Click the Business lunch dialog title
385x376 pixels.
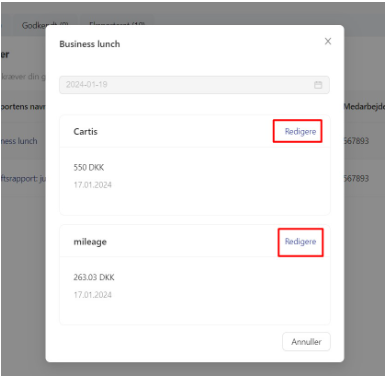point(90,44)
